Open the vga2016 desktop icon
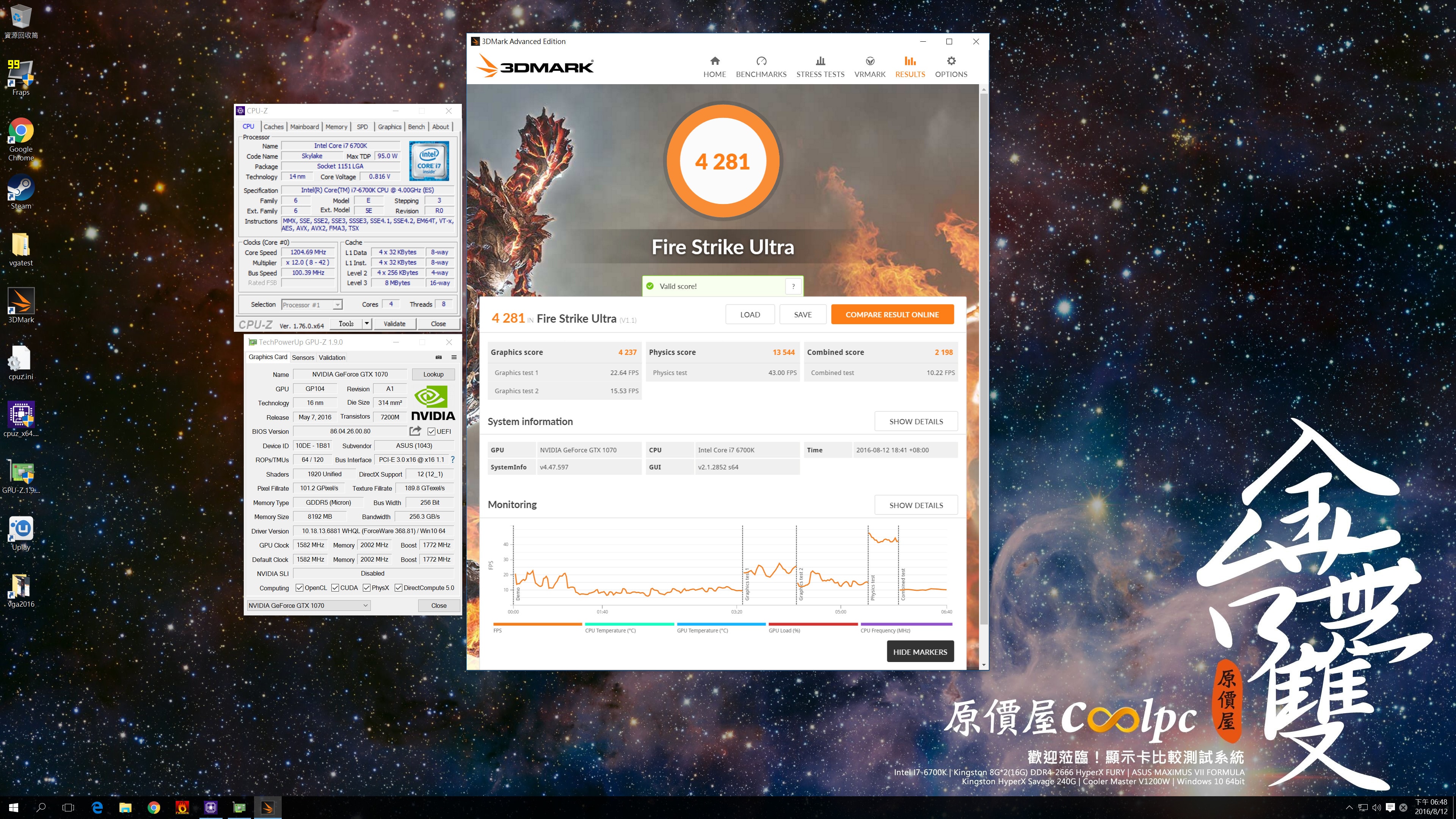Screen dimensions: 1456x819 [21, 590]
